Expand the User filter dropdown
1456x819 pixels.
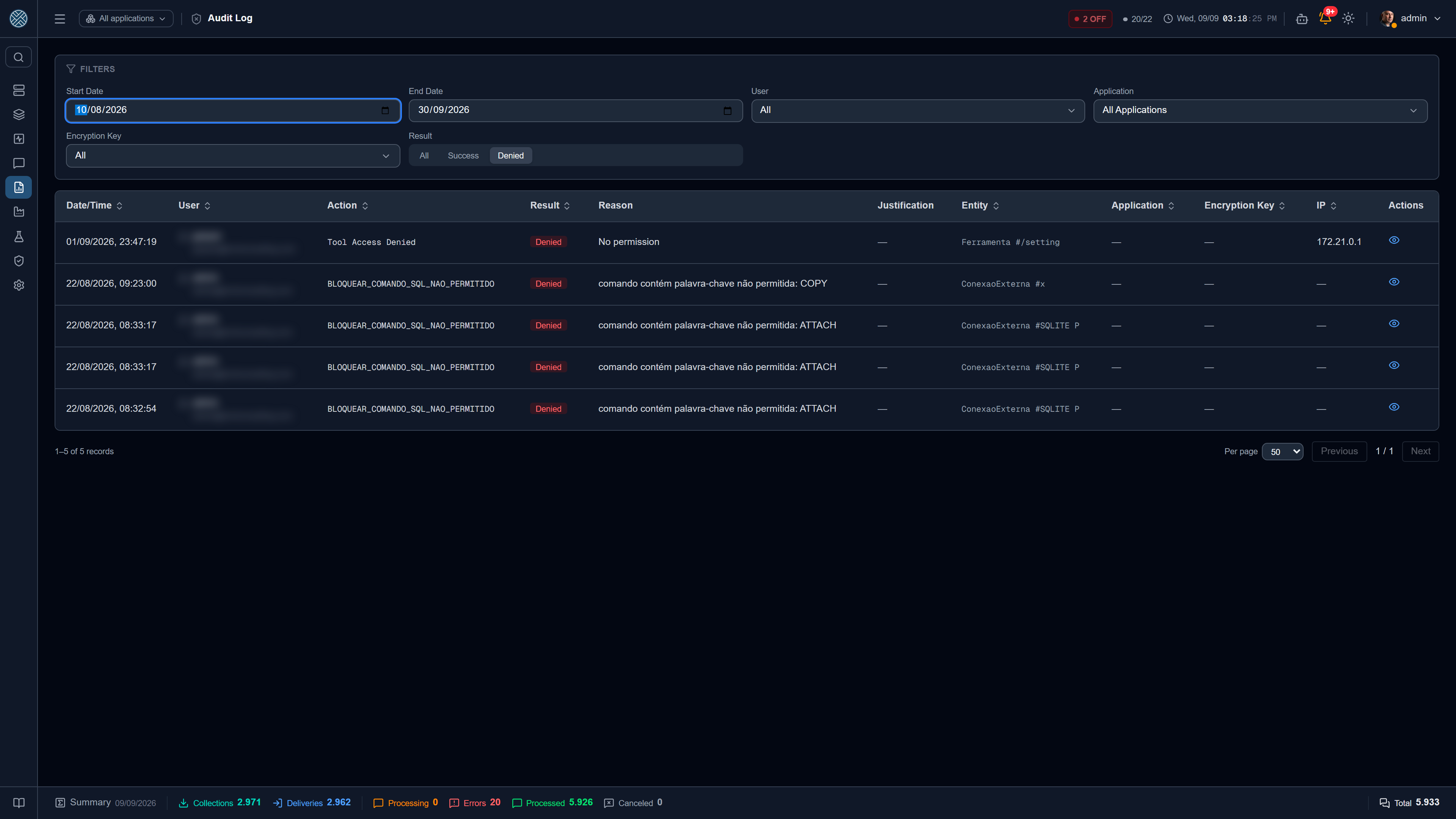pos(918,110)
